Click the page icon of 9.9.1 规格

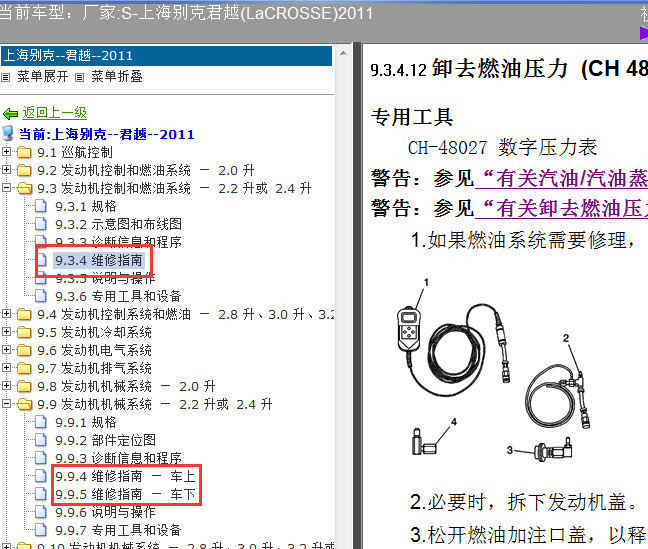40,422
